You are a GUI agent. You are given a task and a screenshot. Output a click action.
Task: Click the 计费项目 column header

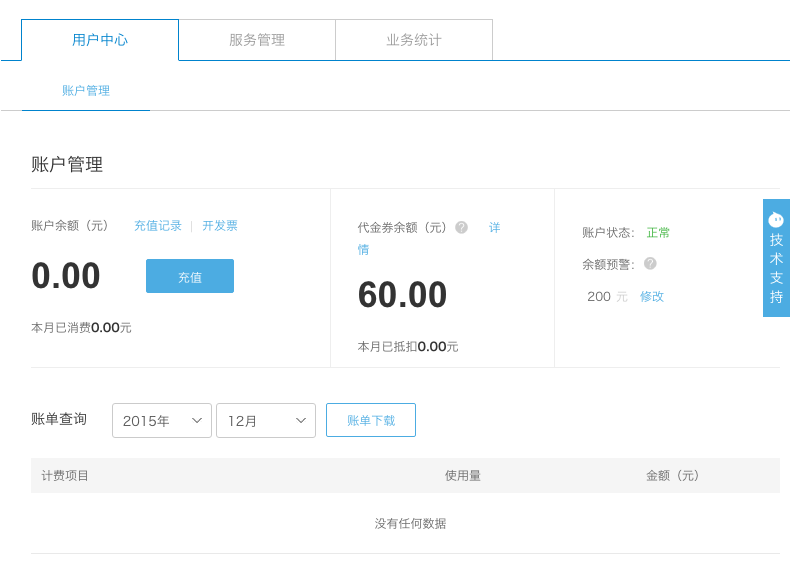(x=66, y=476)
